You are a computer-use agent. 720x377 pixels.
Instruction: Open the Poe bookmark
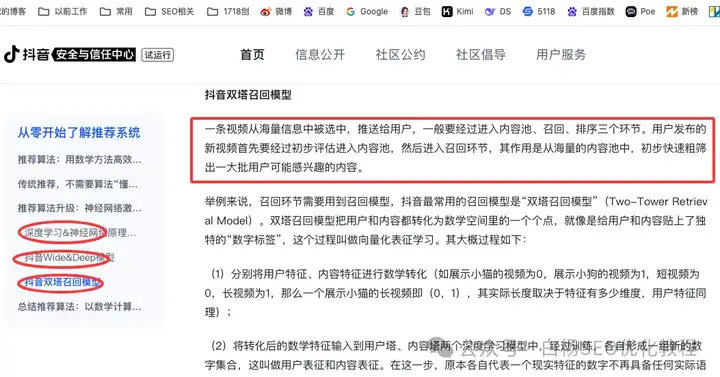pos(641,11)
